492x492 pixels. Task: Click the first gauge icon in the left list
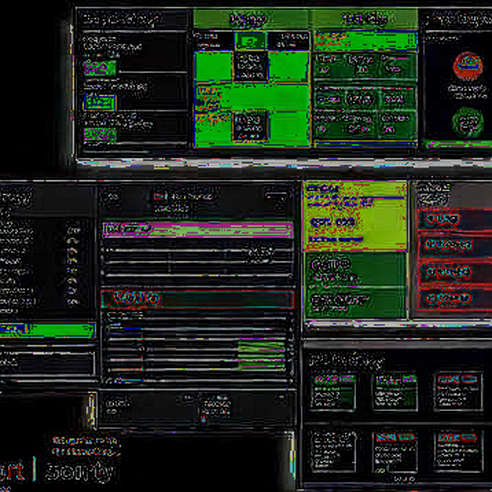tap(73, 230)
